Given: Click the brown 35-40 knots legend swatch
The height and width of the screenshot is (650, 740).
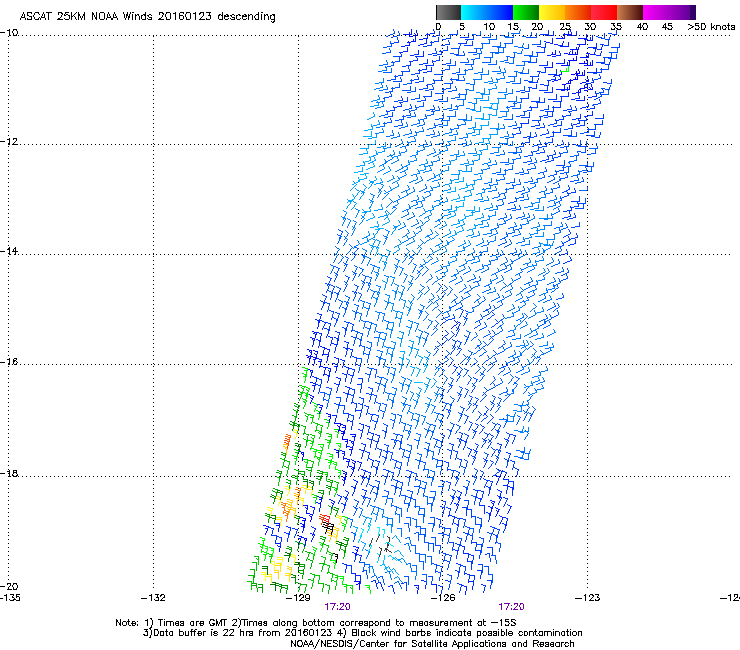Looking at the screenshot, I should click(x=630, y=12).
